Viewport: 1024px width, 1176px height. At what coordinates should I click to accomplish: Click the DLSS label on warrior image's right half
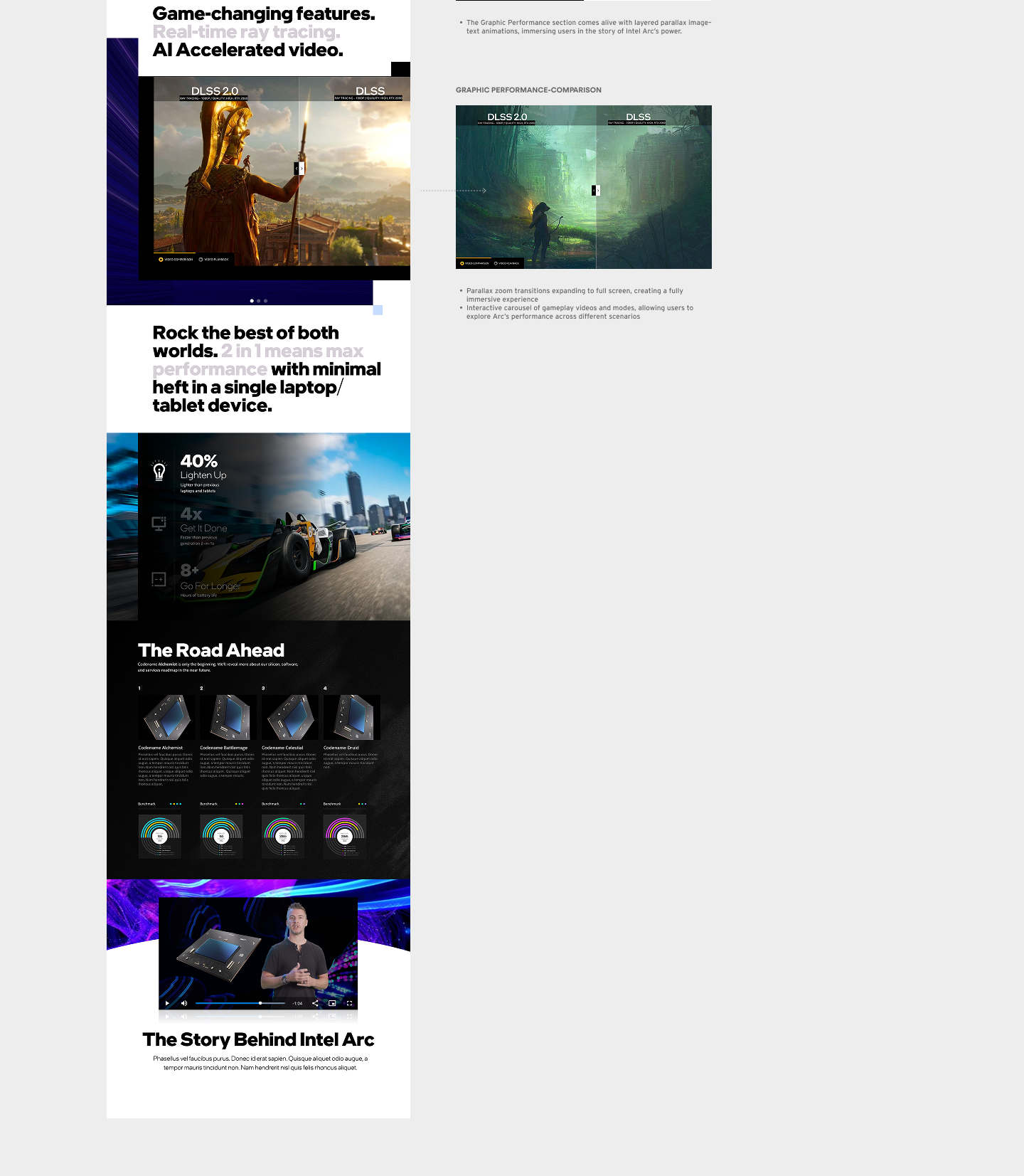coord(370,91)
